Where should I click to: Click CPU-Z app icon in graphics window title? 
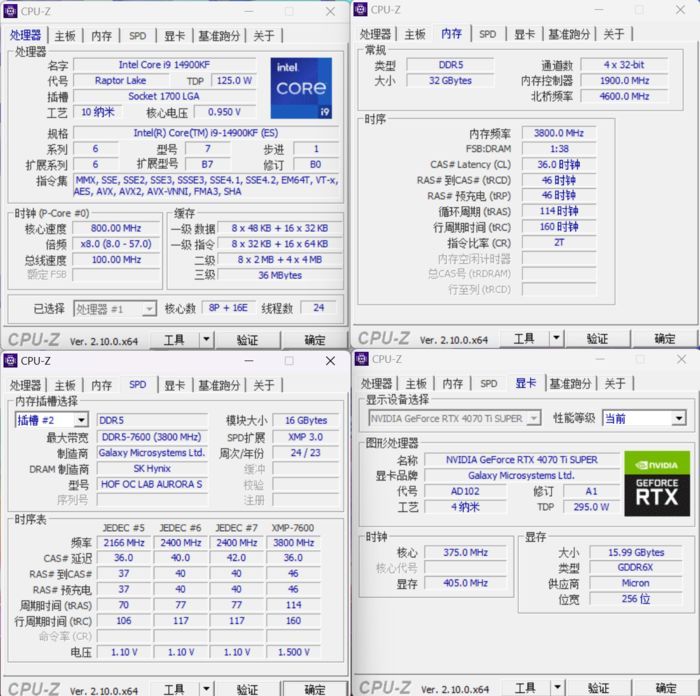pos(362,359)
